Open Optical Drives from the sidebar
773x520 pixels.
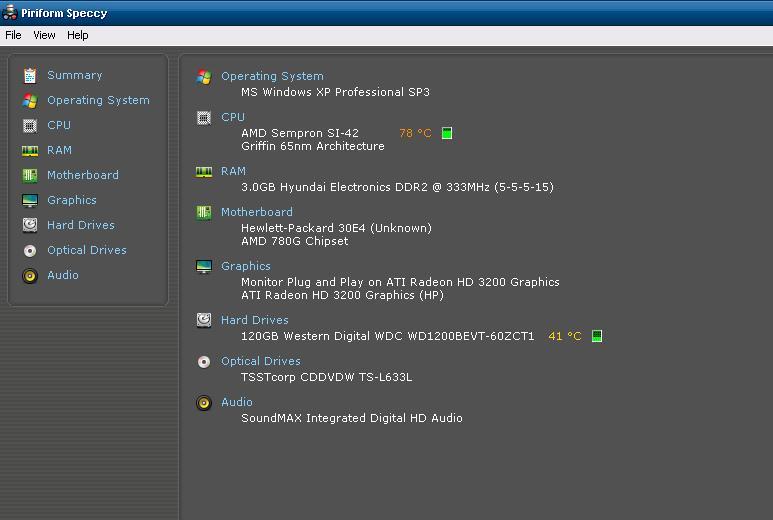point(87,250)
